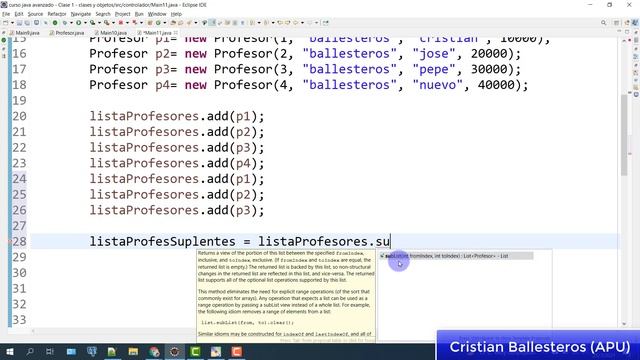This screenshot has height=360, width=640.
Task: Open the Window menu
Action: tap(157, 14)
